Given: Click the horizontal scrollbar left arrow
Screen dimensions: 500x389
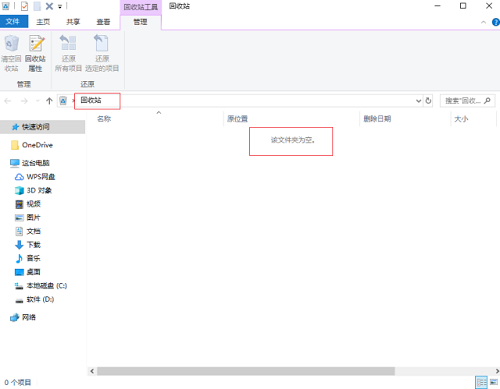Looking at the screenshot, I should 92,371.
